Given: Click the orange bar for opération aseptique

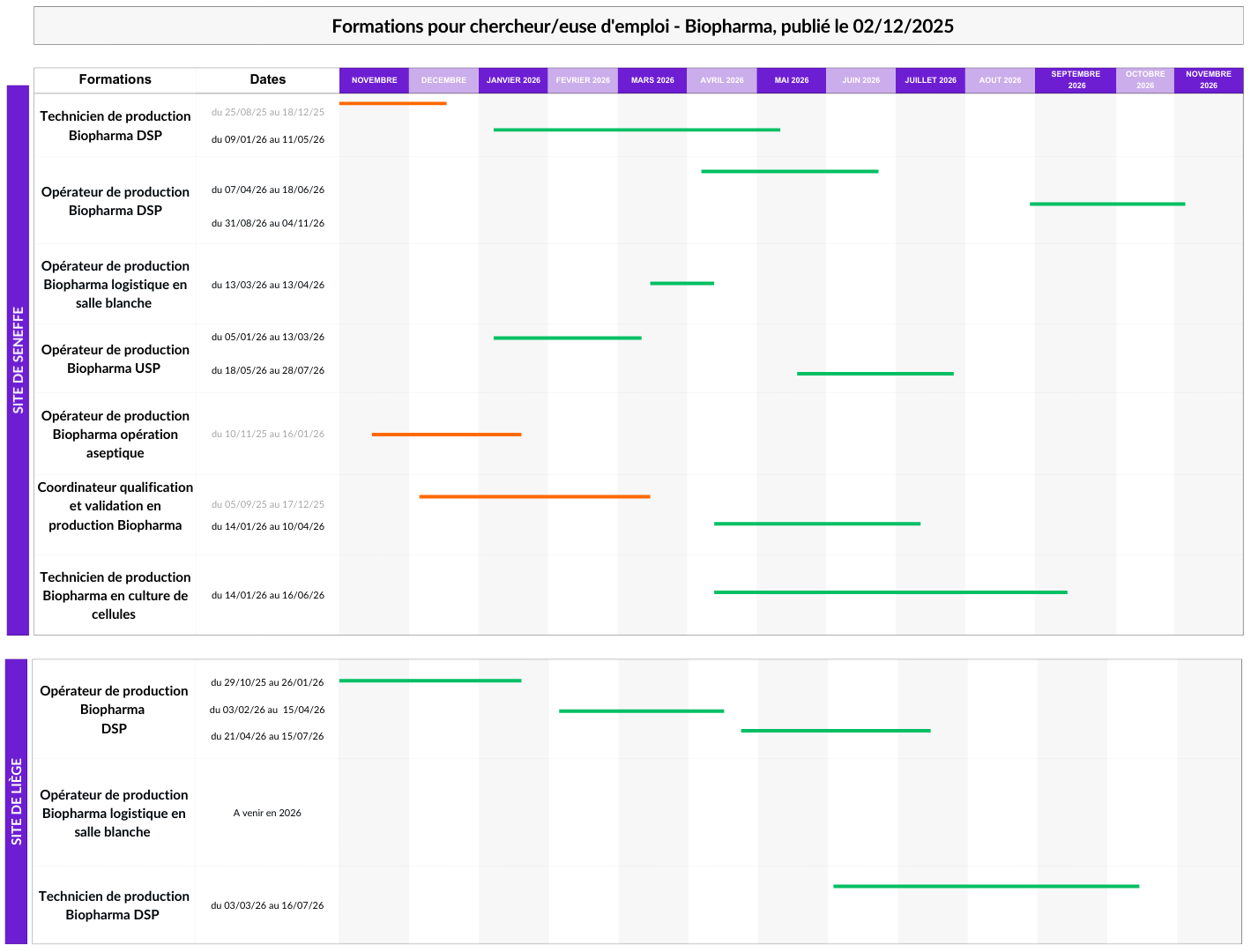Looking at the screenshot, I should [446, 435].
